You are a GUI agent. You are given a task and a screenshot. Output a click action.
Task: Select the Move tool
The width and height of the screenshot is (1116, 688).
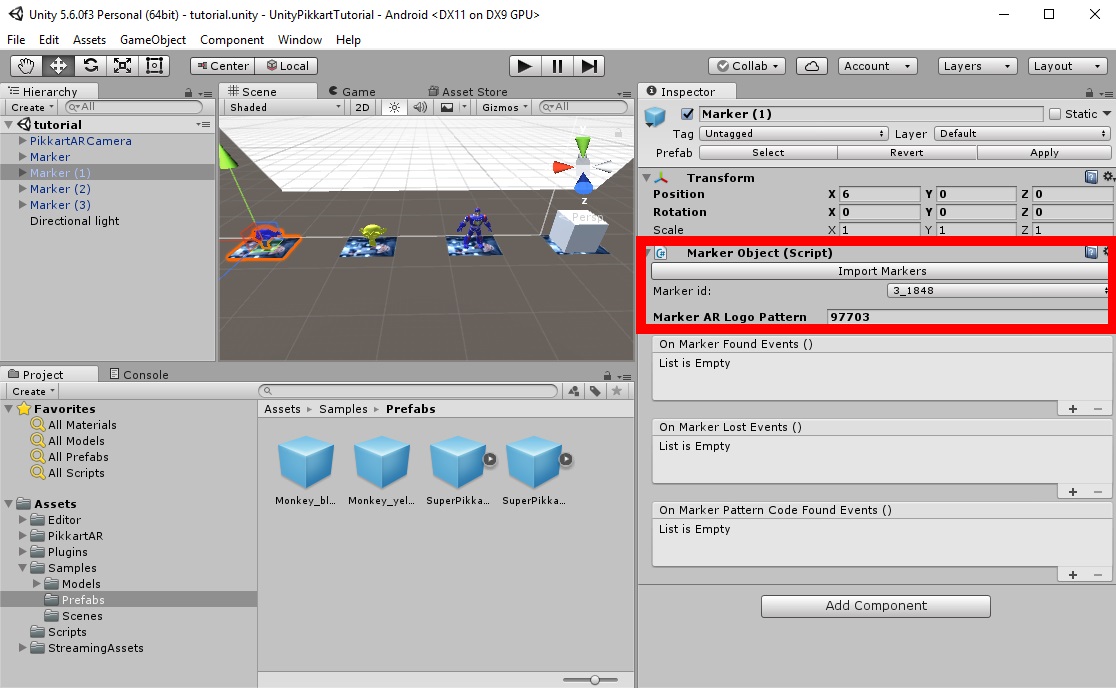[x=58, y=66]
